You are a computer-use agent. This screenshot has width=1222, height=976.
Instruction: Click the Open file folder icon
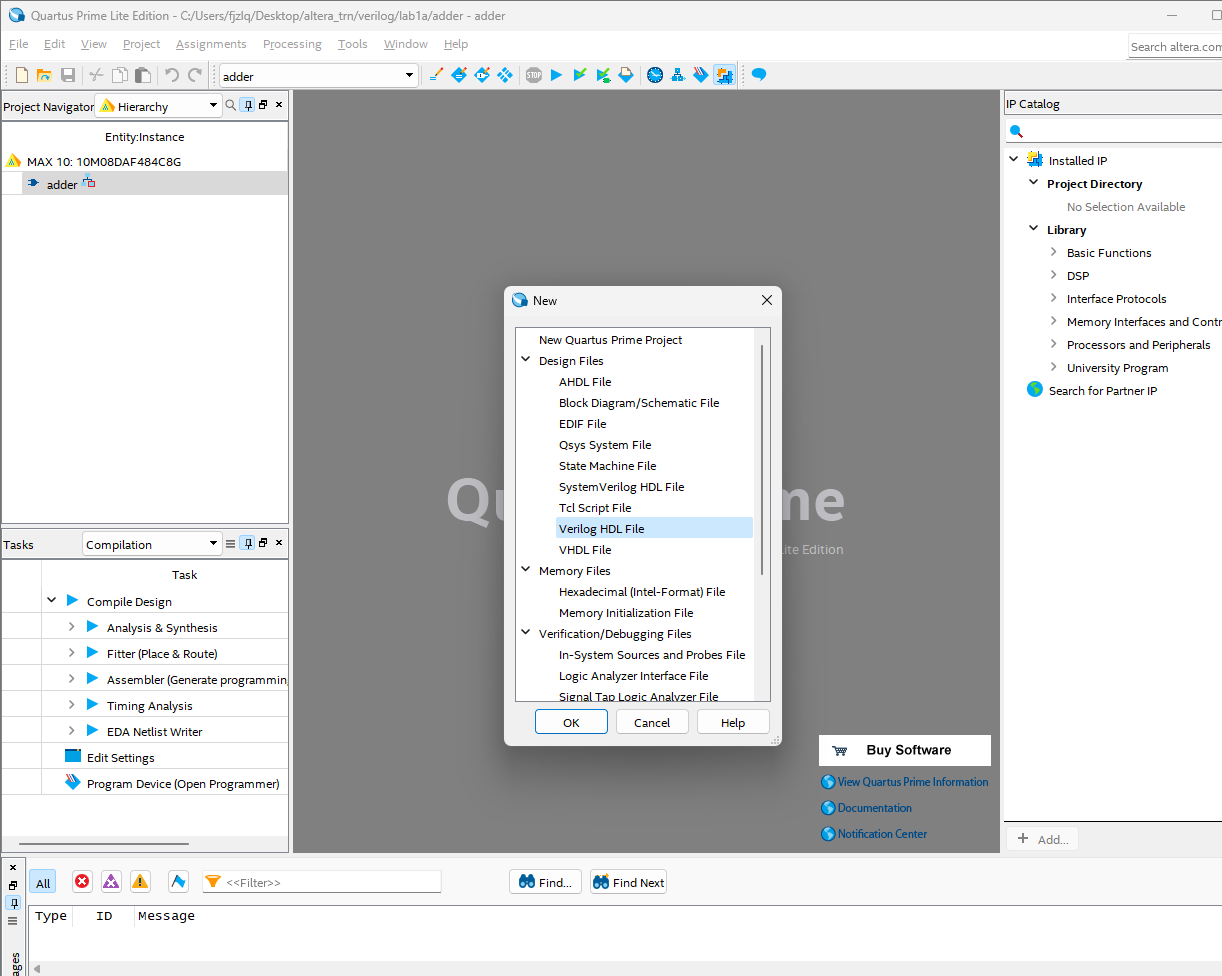point(44,75)
